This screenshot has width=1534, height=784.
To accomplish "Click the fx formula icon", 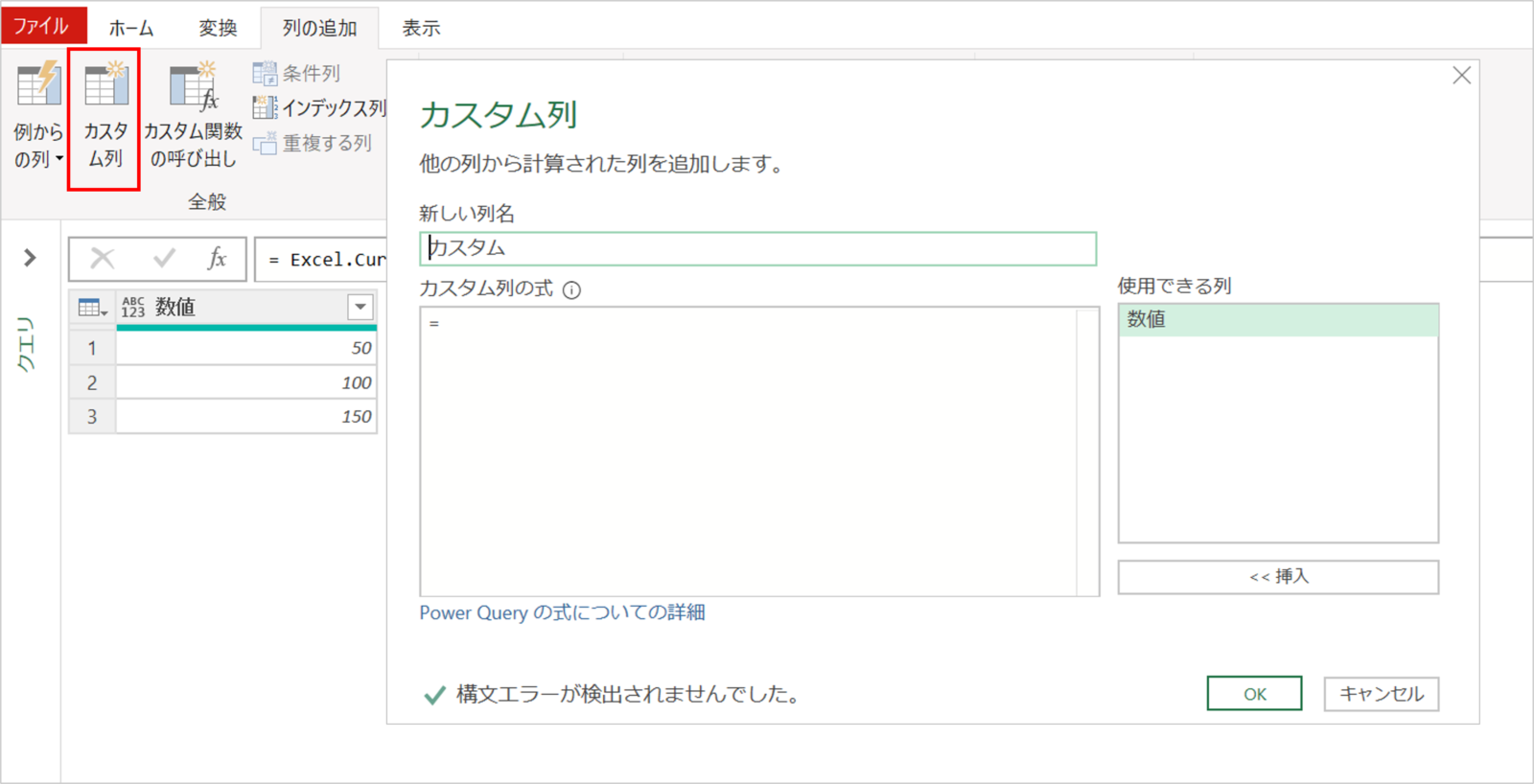I will pos(218,258).
